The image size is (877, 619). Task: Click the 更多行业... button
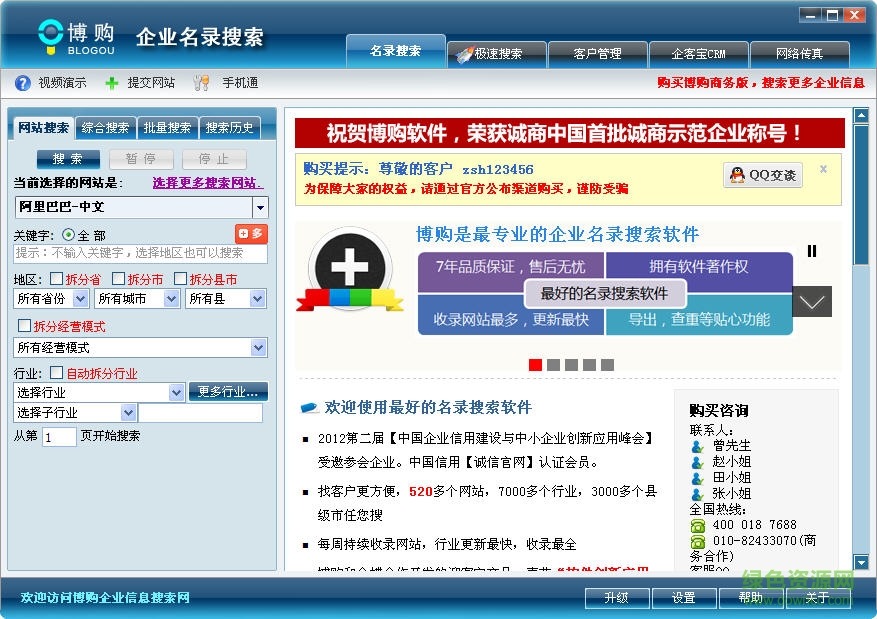(228, 392)
